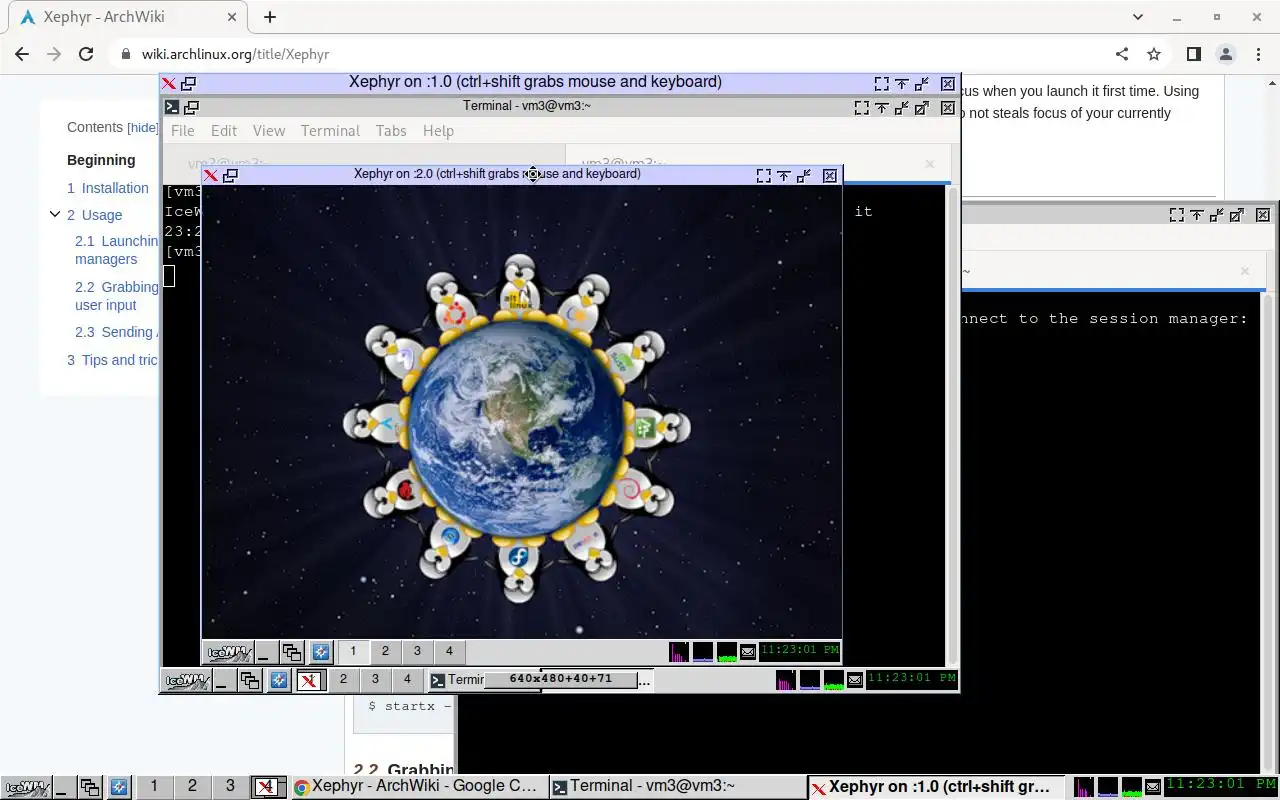Open Chrome tab search chevron
The image size is (1280, 800).
pyautogui.click(x=1138, y=17)
